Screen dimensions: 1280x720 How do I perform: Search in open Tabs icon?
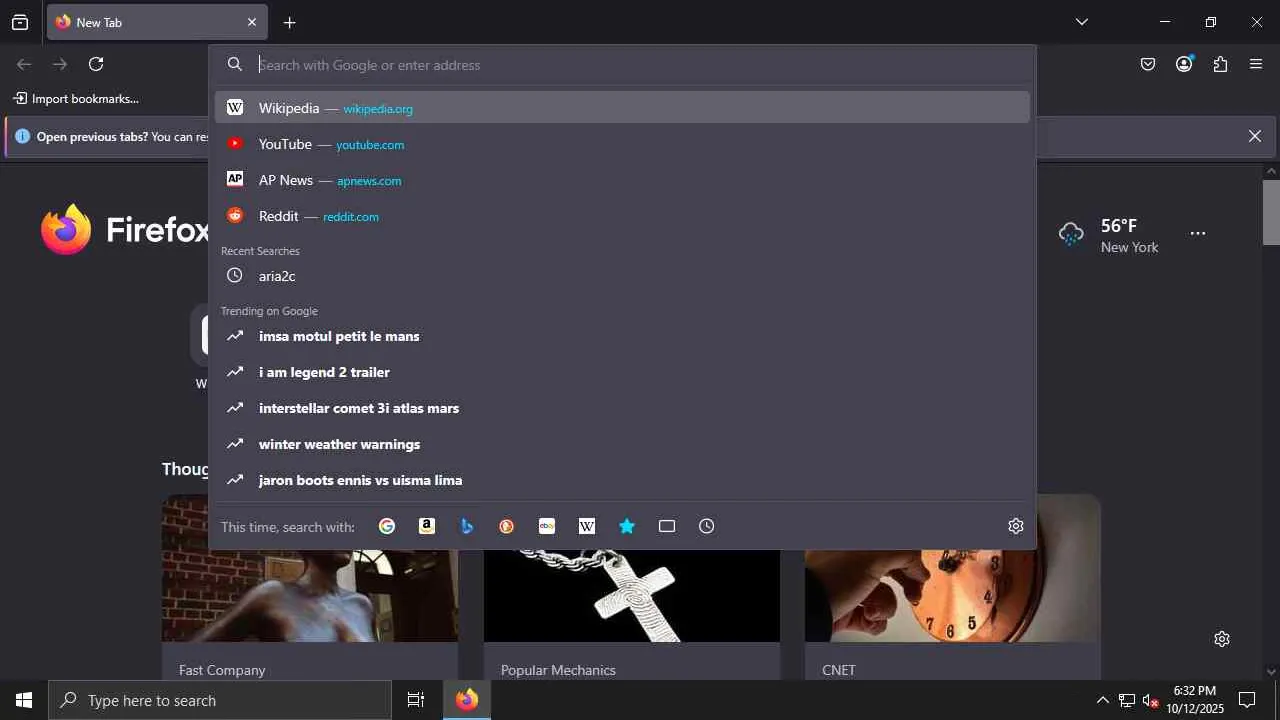tap(667, 526)
